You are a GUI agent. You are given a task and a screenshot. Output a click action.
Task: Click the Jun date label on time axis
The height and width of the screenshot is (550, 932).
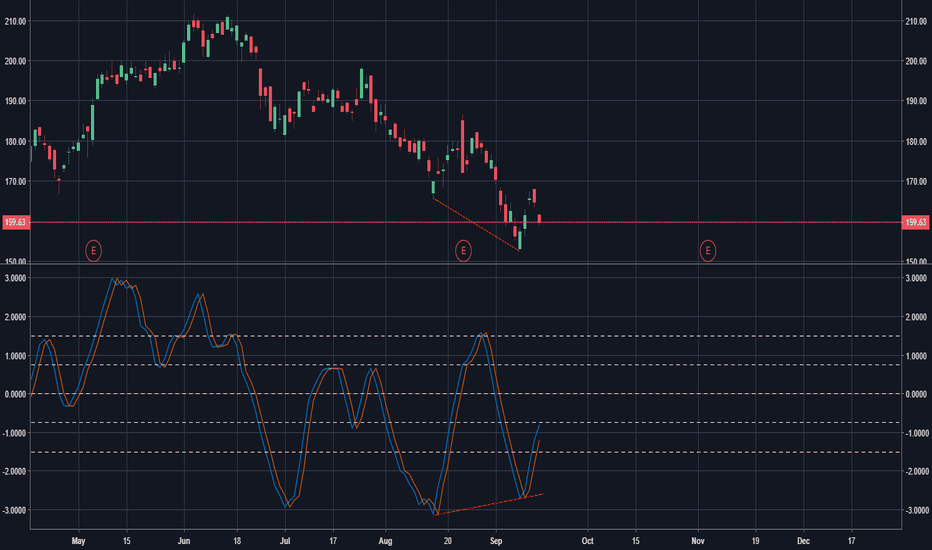(184, 541)
